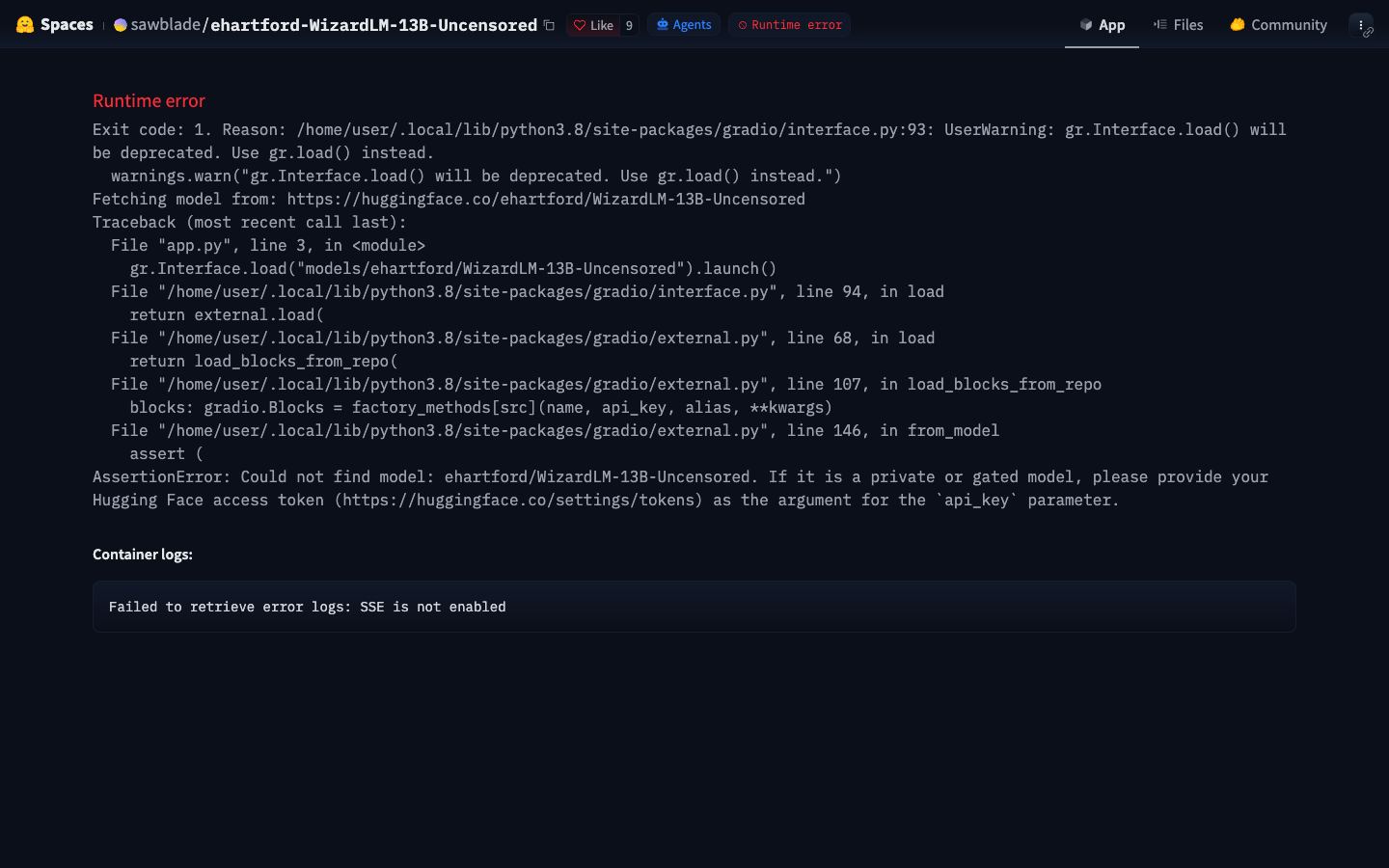Switch to the App tab
The image size is (1389, 868).
point(1102,25)
